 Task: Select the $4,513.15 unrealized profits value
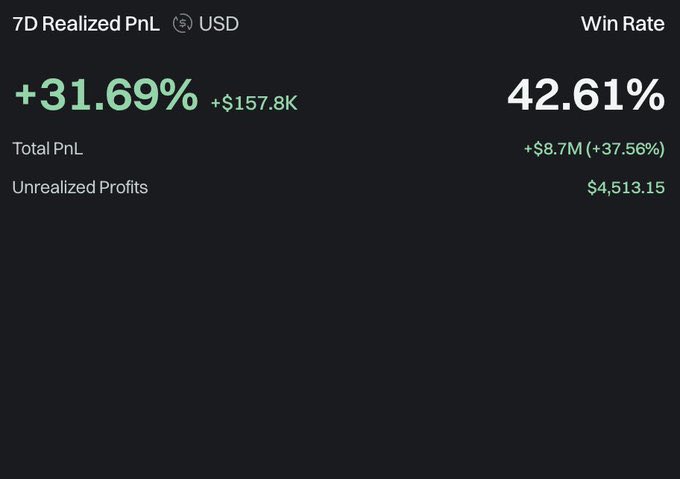626,188
